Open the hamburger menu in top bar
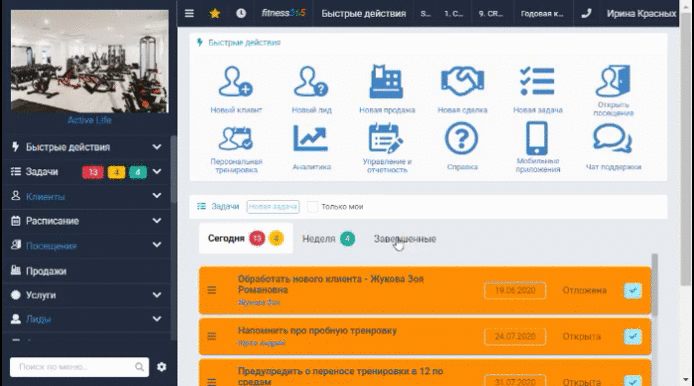The height and width of the screenshot is (386, 694). click(x=189, y=13)
